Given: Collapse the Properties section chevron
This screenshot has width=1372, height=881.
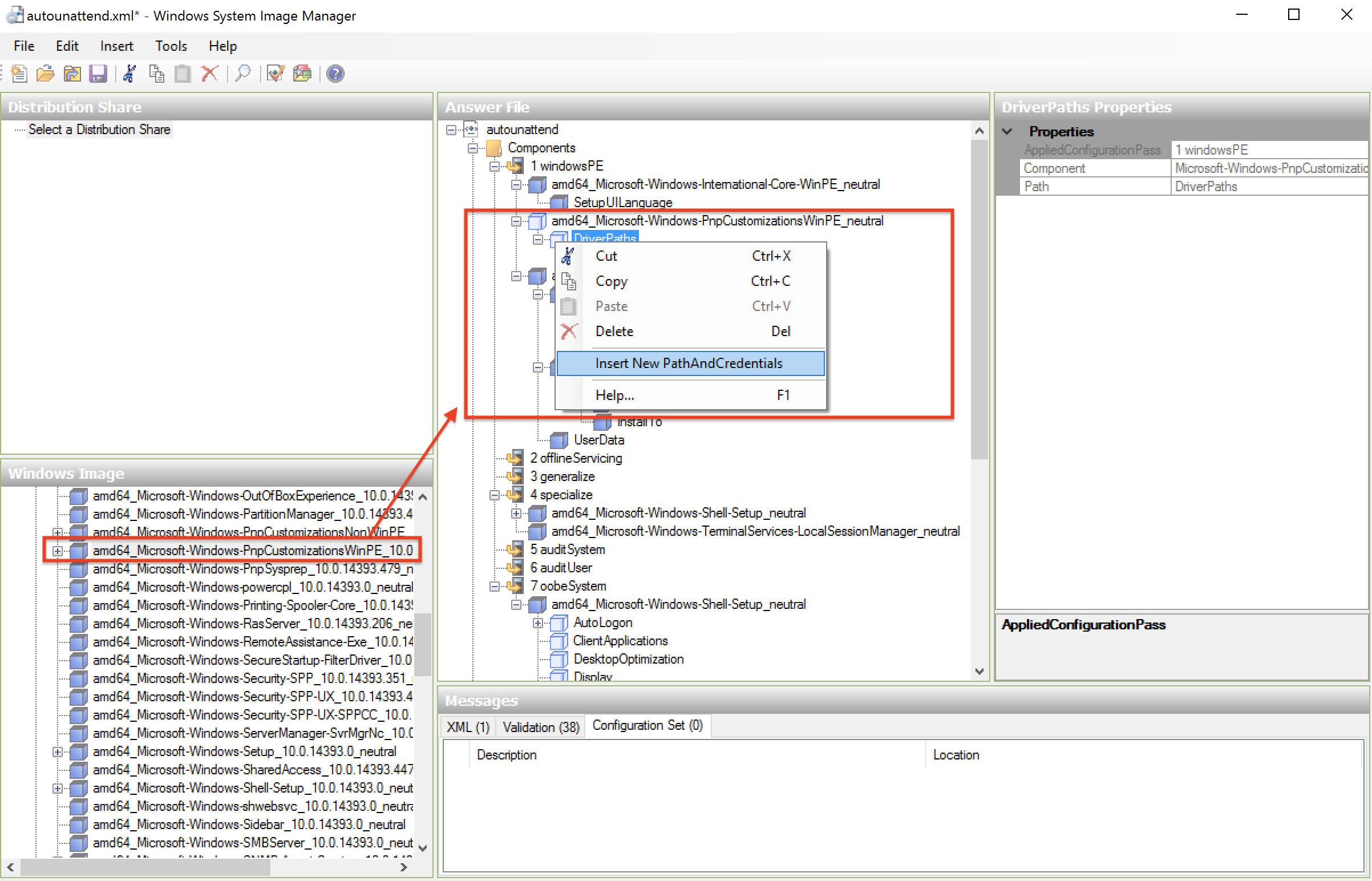Looking at the screenshot, I should pyautogui.click(x=1007, y=132).
